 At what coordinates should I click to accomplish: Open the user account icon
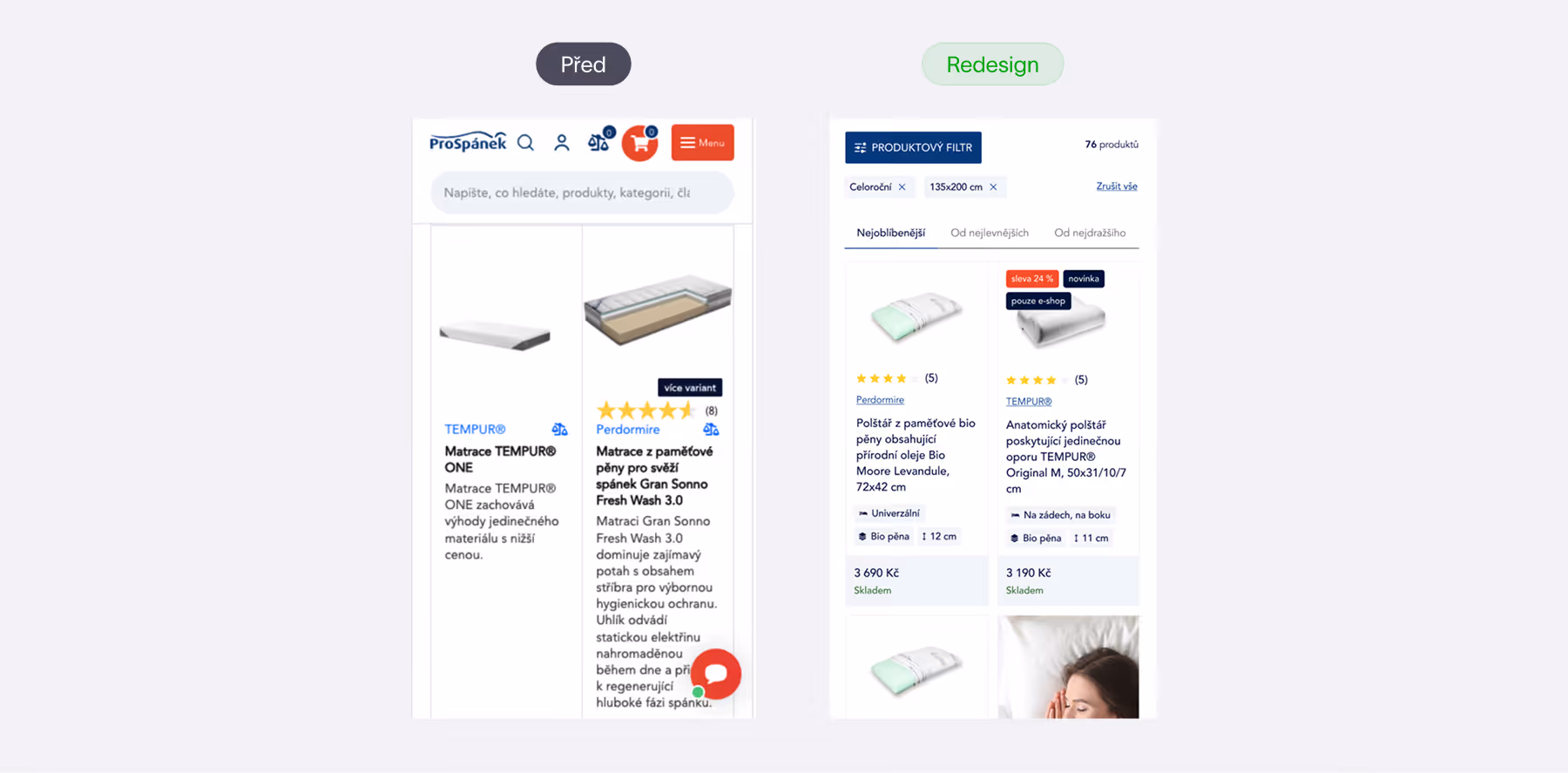point(562,143)
